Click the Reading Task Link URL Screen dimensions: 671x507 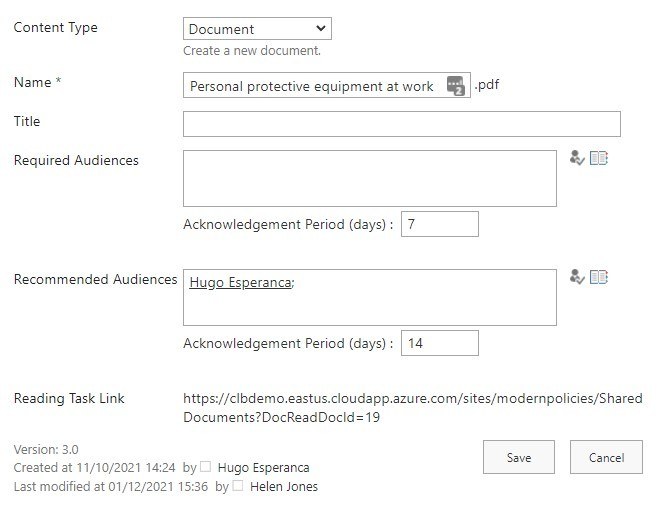(412, 407)
